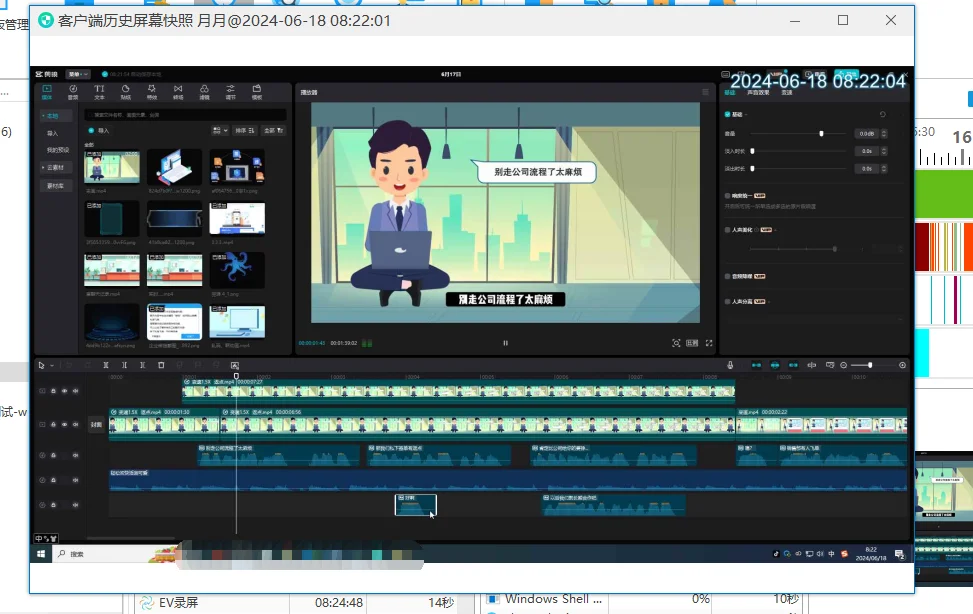Screen dimensions: 973x614
Task: Toggle visibility eye on top video track
Action: click(x=65, y=391)
